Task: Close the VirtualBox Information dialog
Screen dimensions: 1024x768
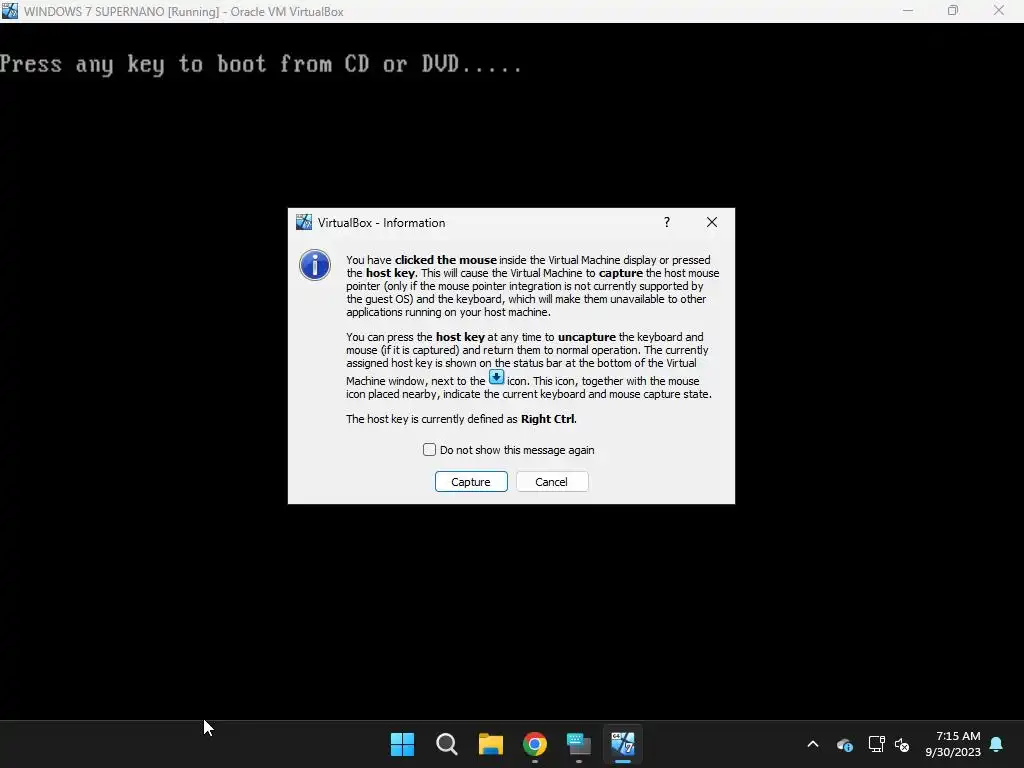Action: (x=712, y=223)
